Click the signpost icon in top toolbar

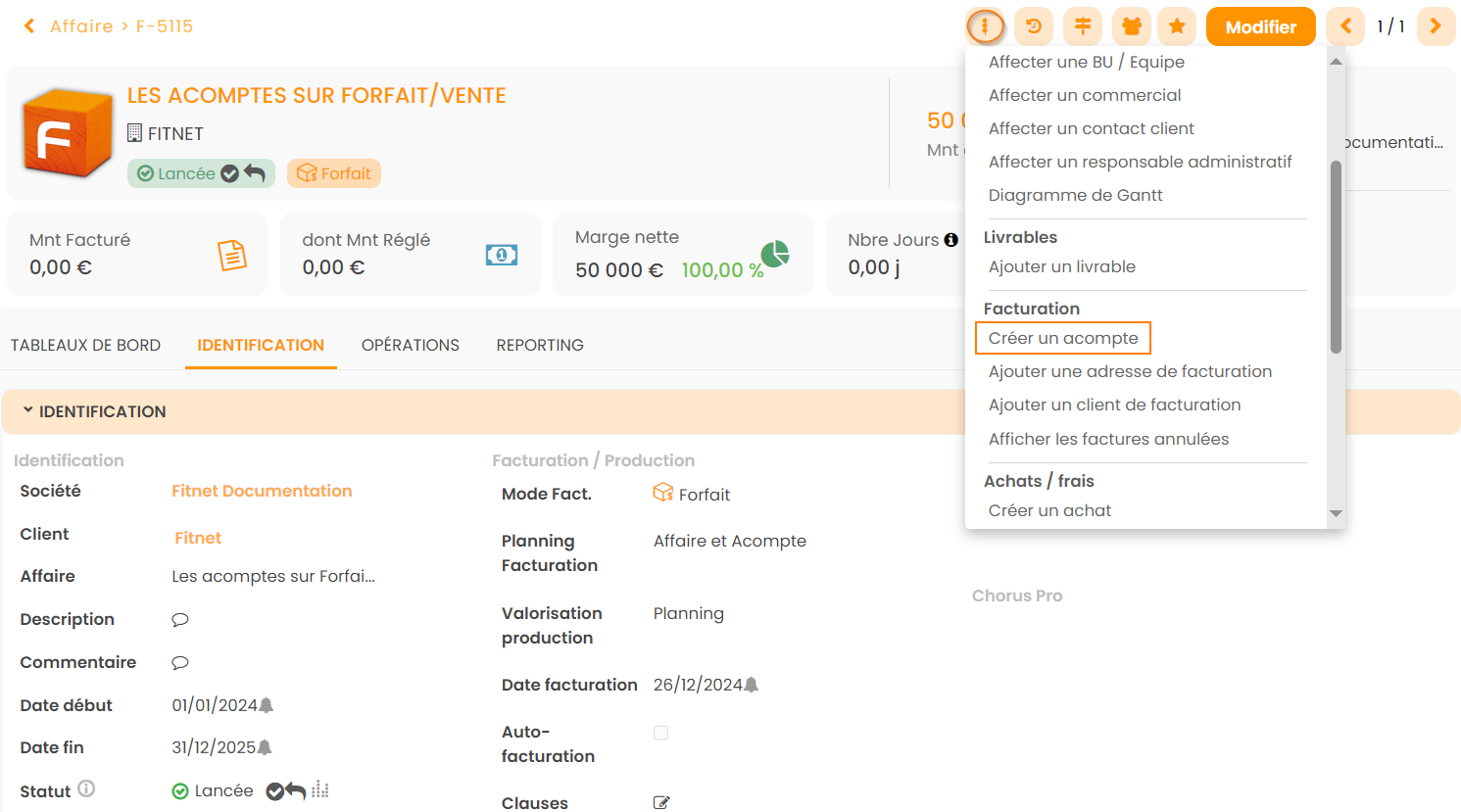1082,26
